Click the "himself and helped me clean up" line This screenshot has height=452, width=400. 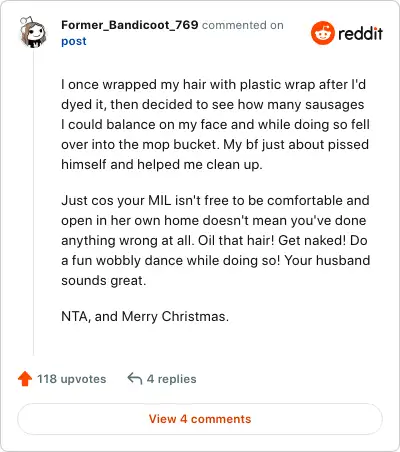tap(162, 165)
